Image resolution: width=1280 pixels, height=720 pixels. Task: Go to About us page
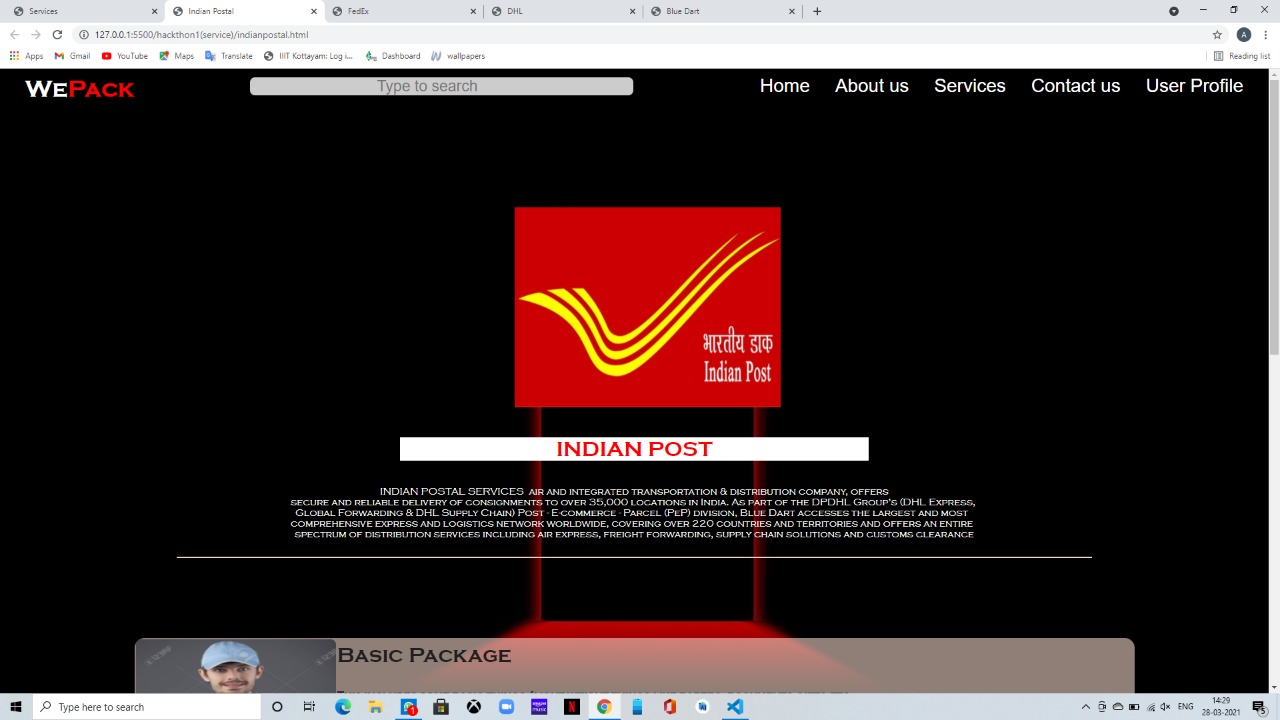871,86
